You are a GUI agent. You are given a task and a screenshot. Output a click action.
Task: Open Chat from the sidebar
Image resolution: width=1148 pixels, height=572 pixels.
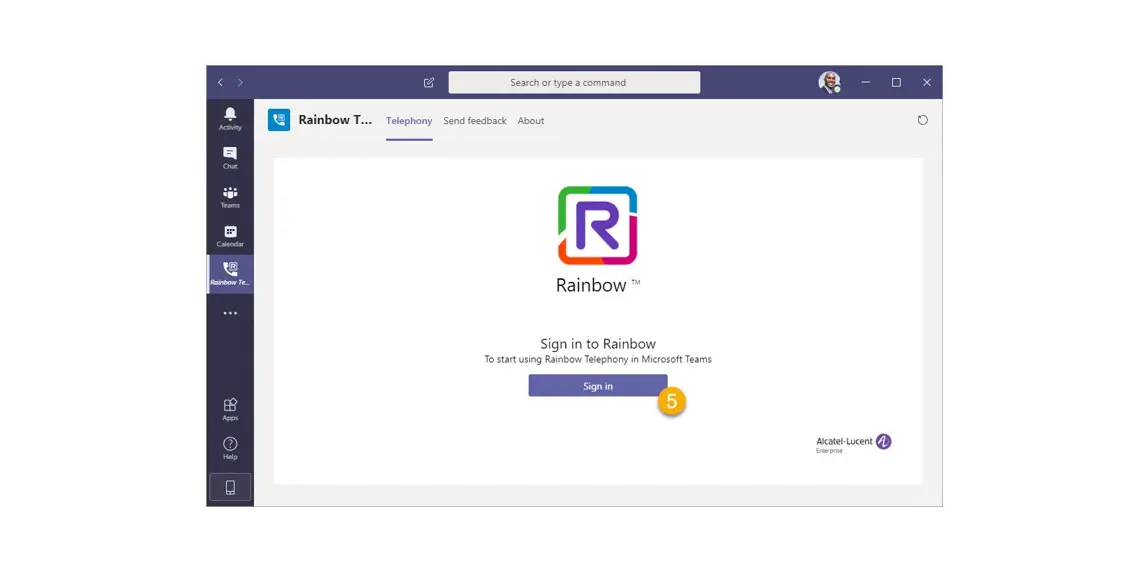coord(230,157)
